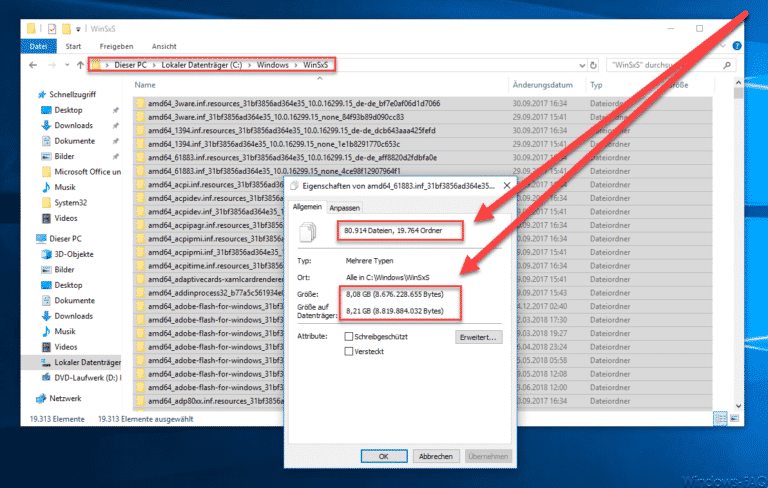Viewport: 768px width, 488px height.
Task: Open 3D-Objekte in navigation pane
Action: pyautogui.click(x=73, y=254)
